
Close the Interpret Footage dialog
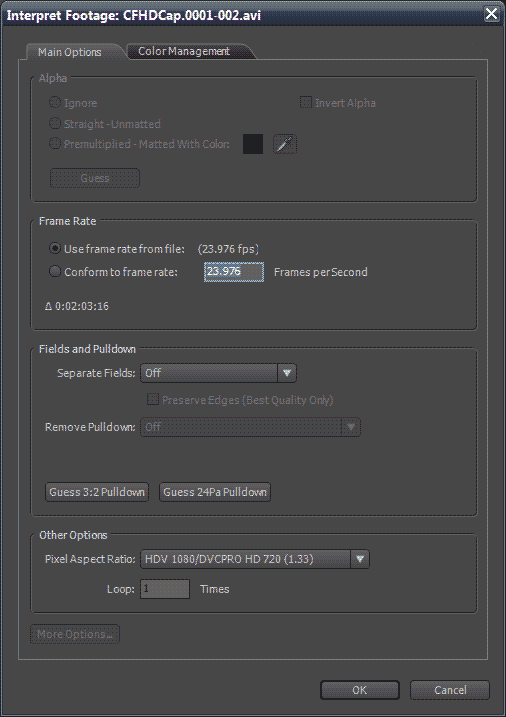(491, 14)
